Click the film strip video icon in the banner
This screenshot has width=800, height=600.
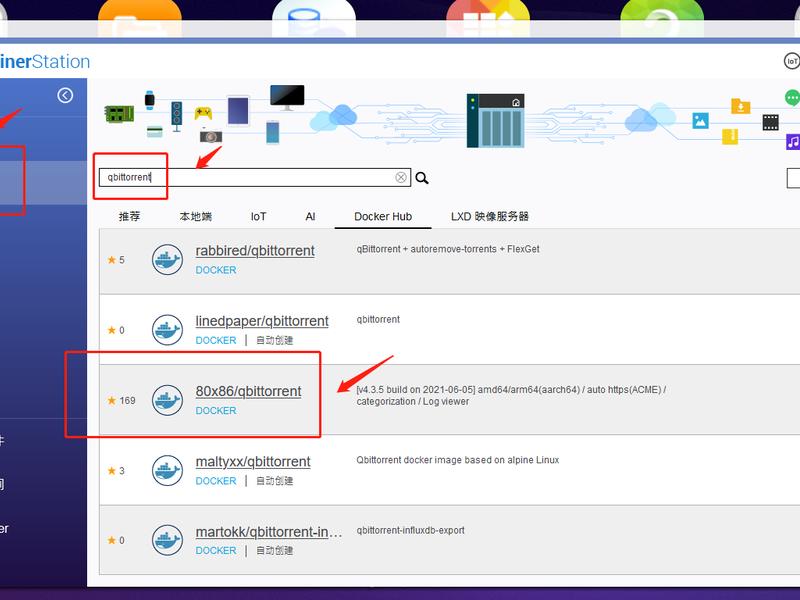770,122
